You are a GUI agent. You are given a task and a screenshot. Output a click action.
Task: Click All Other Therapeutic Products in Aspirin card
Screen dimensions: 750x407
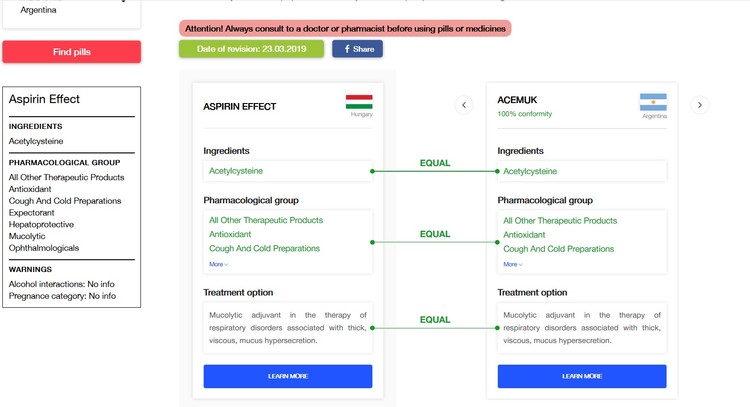tap(266, 220)
